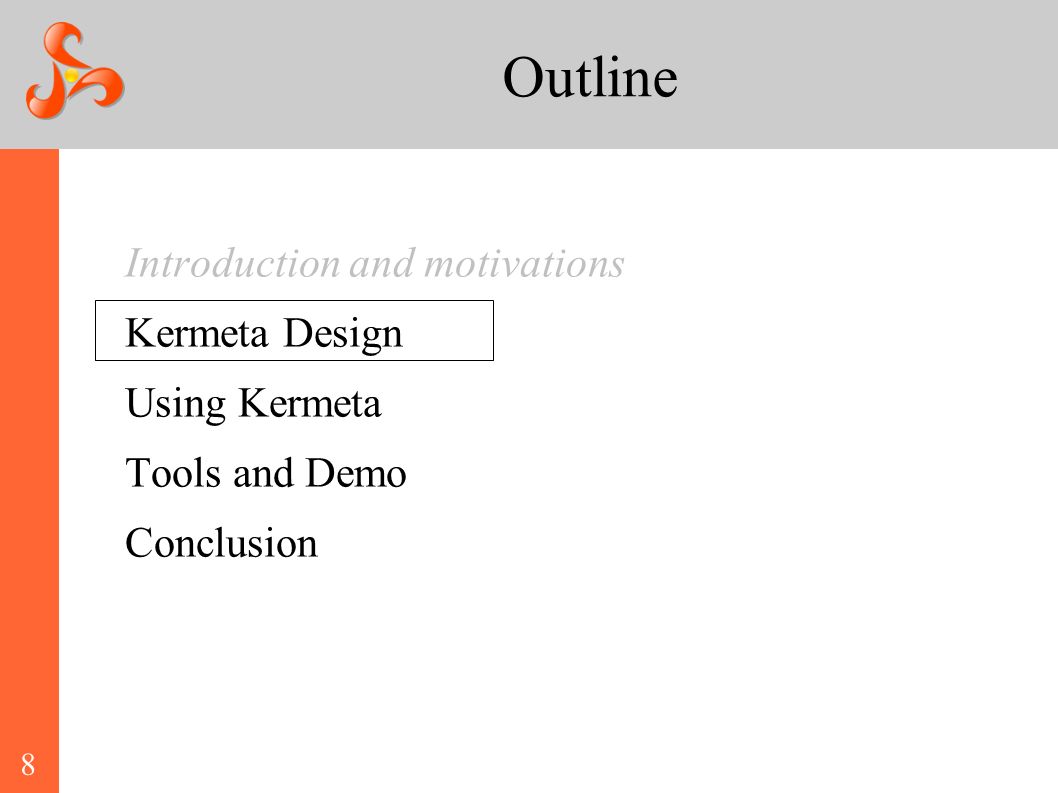Click the slide number 8
The width and height of the screenshot is (1058, 793).
(x=28, y=765)
